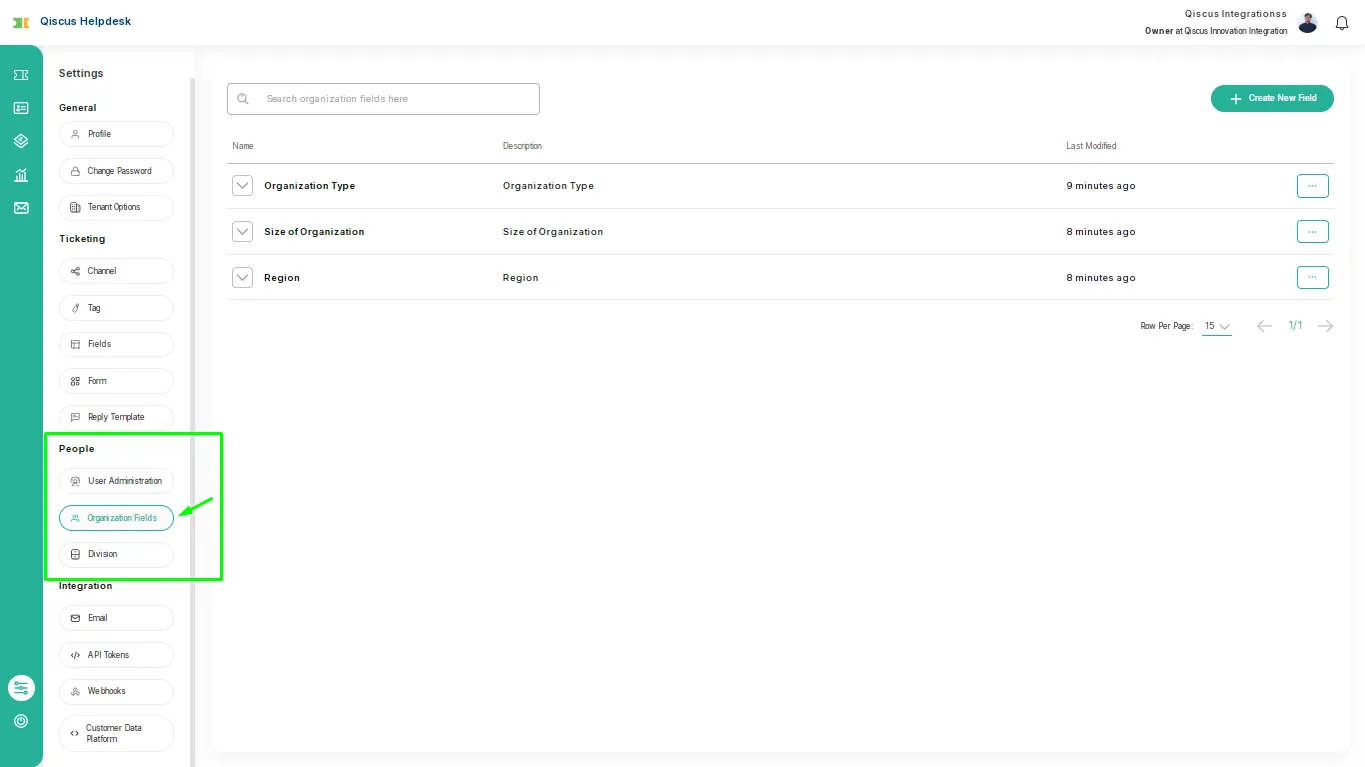This screenshot has height=767, width=1365.
Task: Click the notification bell icon
Action: tap(1342, 23)
